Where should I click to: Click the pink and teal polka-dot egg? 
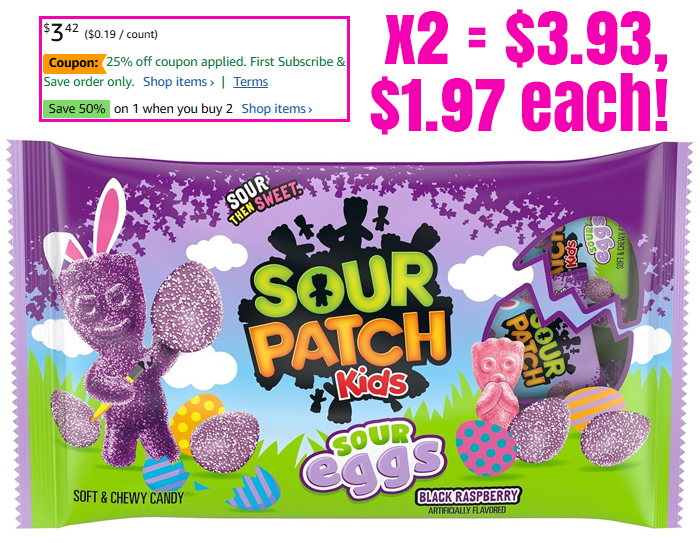(x=484, y=447)
